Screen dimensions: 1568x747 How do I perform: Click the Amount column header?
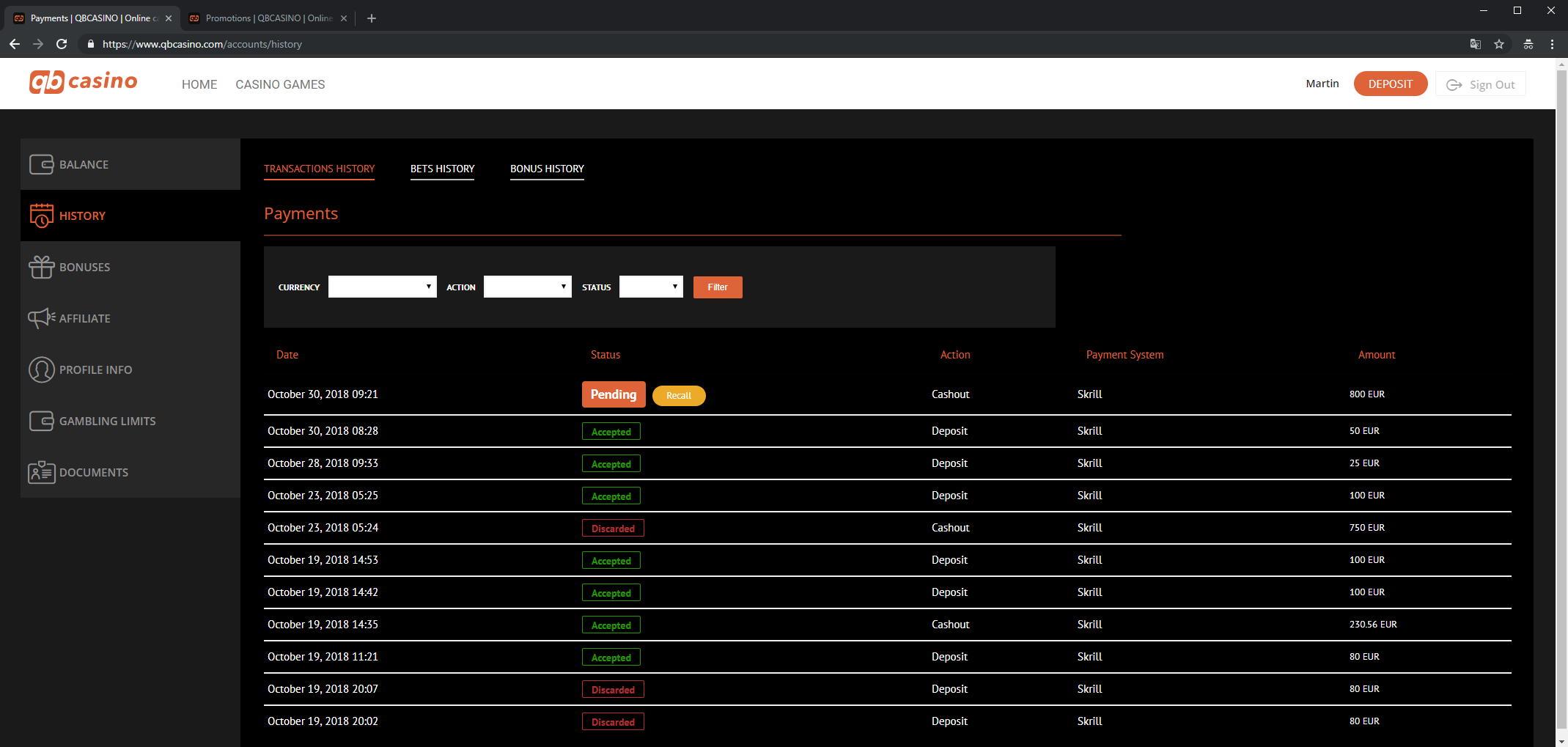tap(1377, 355)
